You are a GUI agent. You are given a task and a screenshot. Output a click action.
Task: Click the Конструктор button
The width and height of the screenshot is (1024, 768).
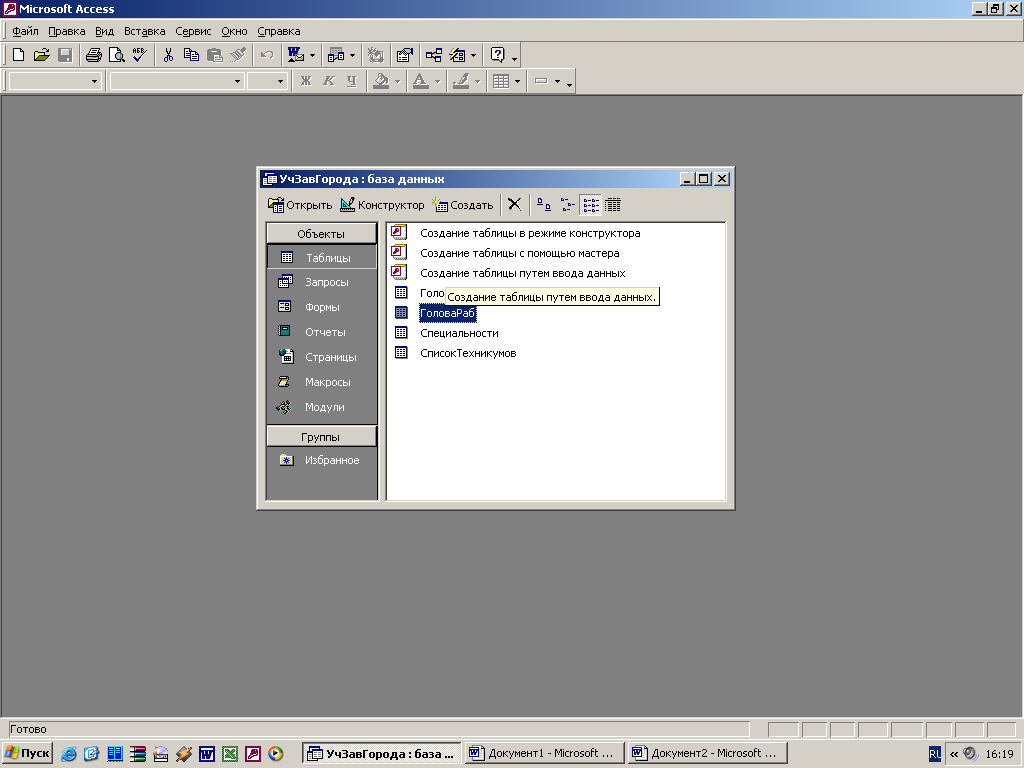point(382,205)
